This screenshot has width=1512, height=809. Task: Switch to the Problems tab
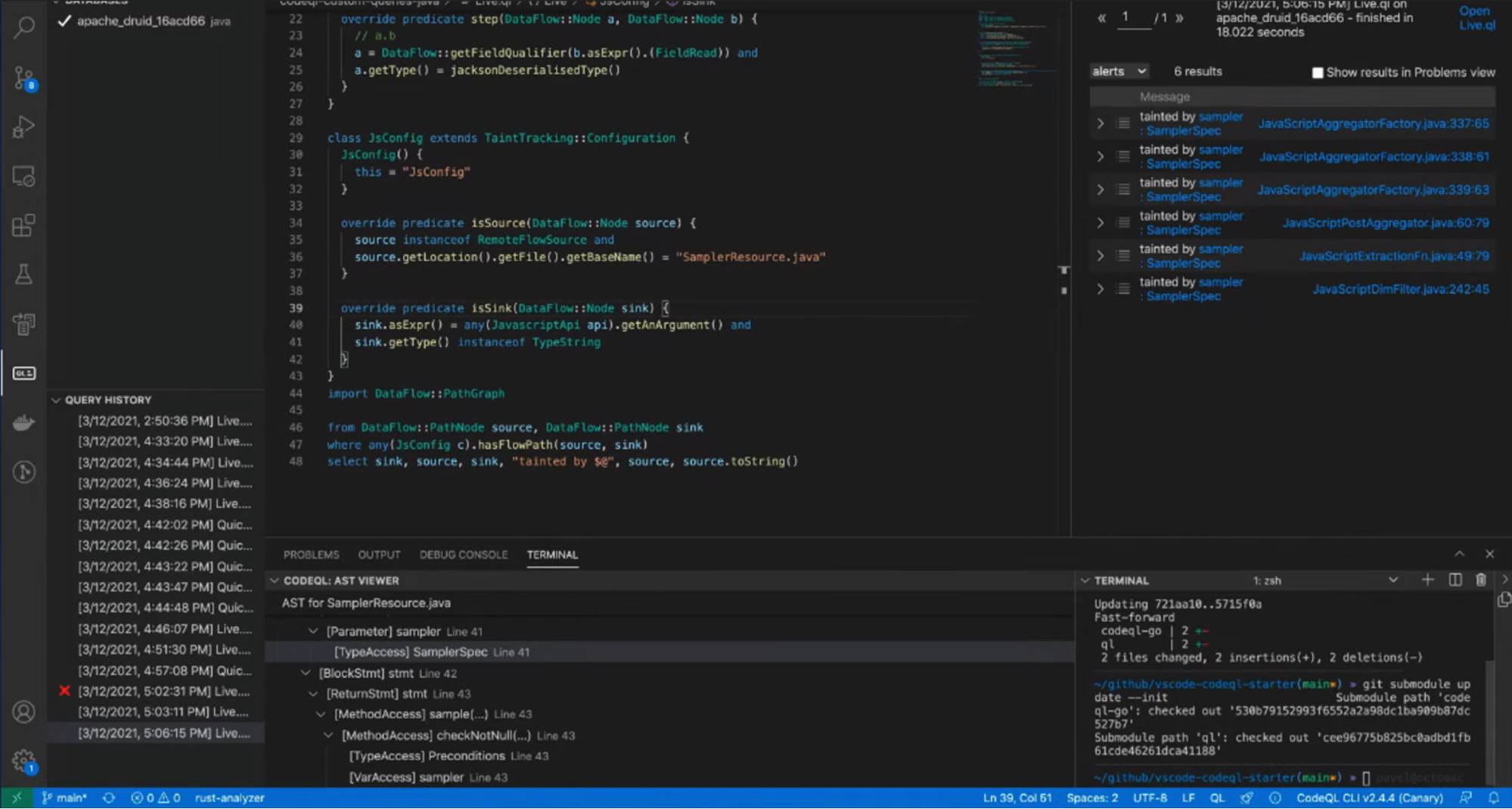311,554
